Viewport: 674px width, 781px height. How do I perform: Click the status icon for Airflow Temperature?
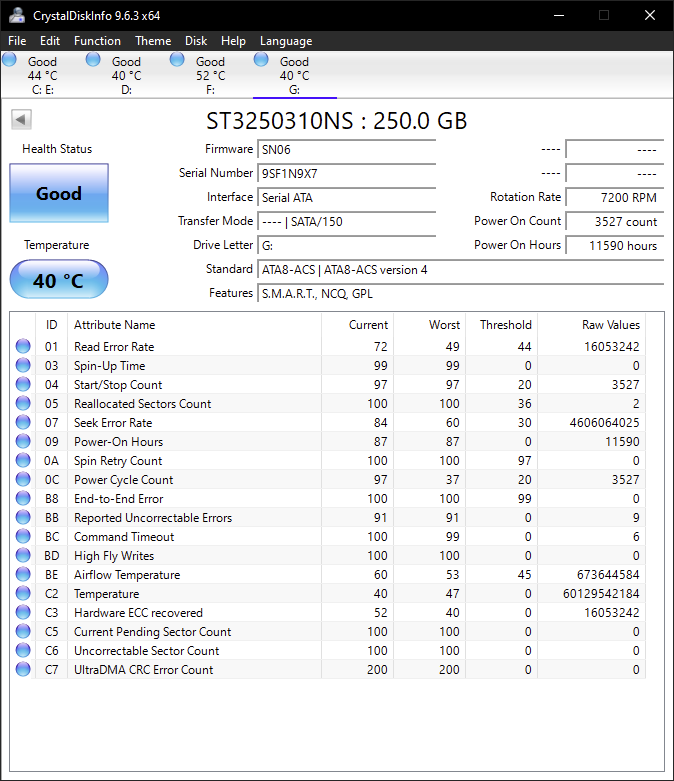click(23, 574)
